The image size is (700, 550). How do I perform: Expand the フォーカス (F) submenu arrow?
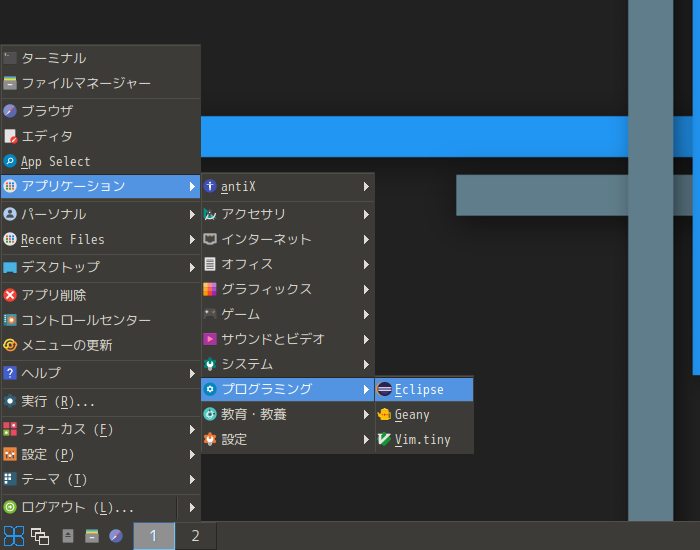(x=192, y=429)
